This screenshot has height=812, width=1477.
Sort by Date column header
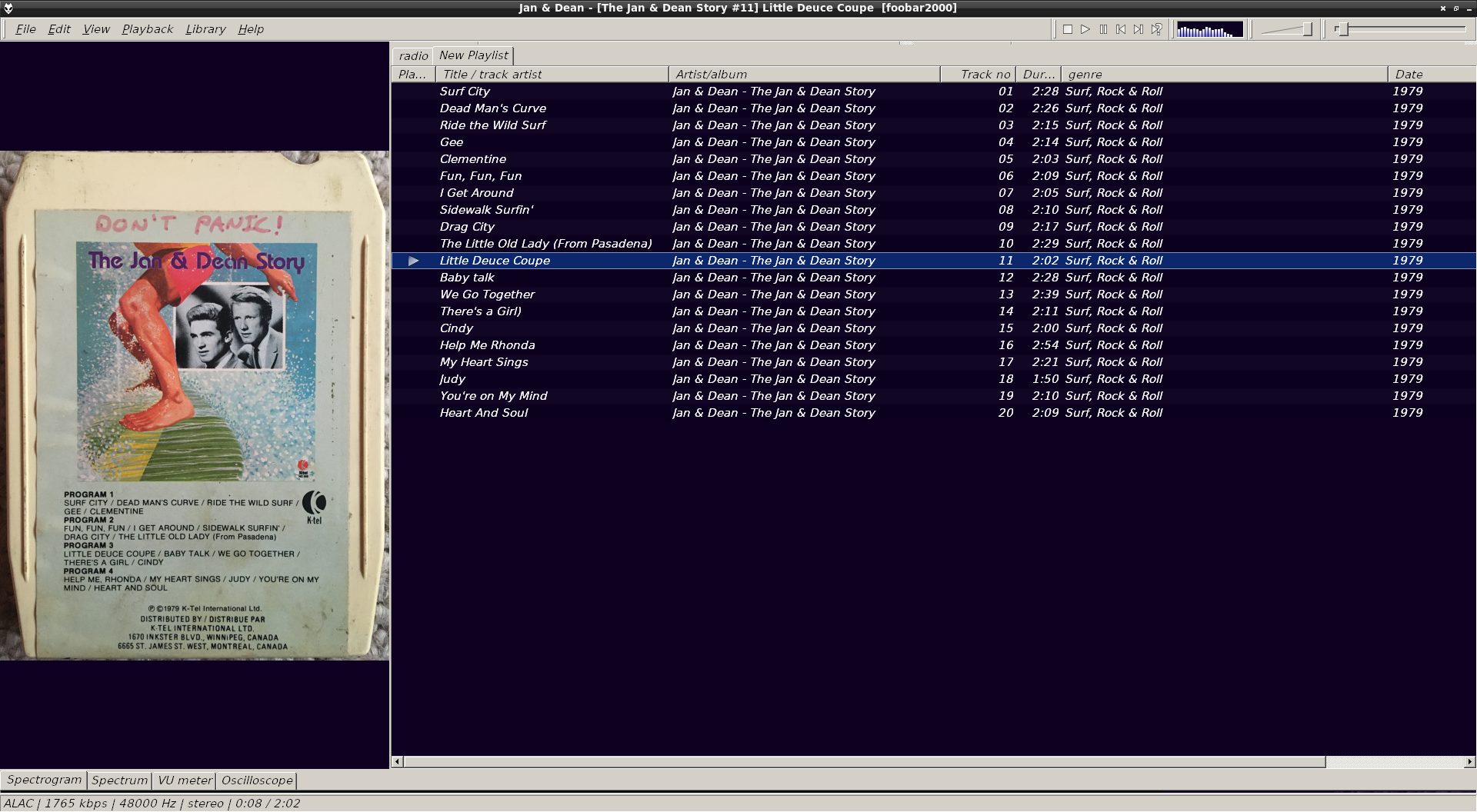tap(1432, 75)
